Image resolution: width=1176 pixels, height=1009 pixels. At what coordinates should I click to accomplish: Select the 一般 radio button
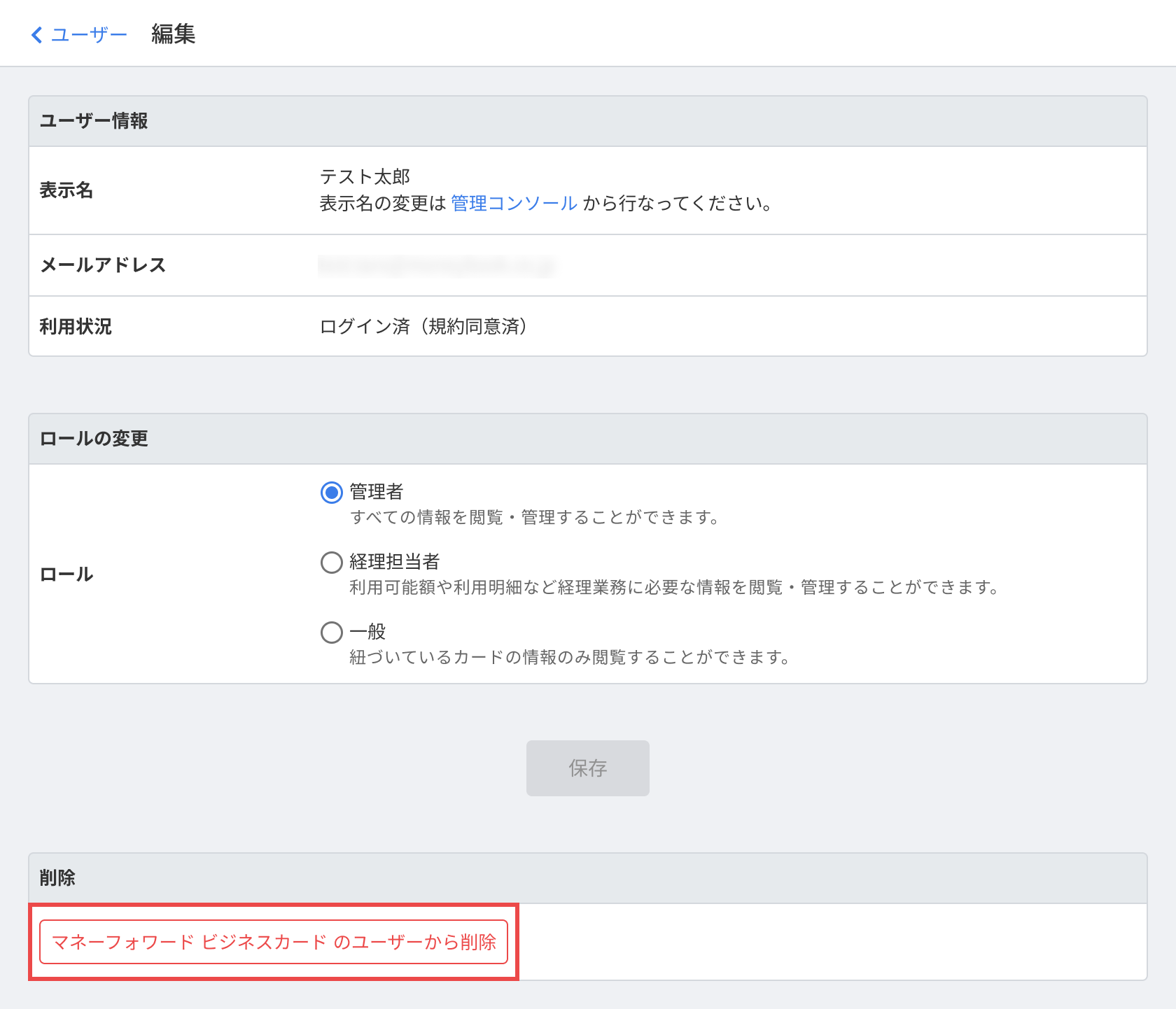tap(331, 633)
